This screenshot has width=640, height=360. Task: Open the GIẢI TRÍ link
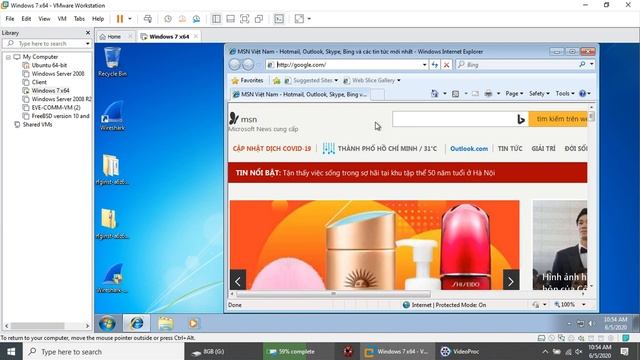(543, 149)
